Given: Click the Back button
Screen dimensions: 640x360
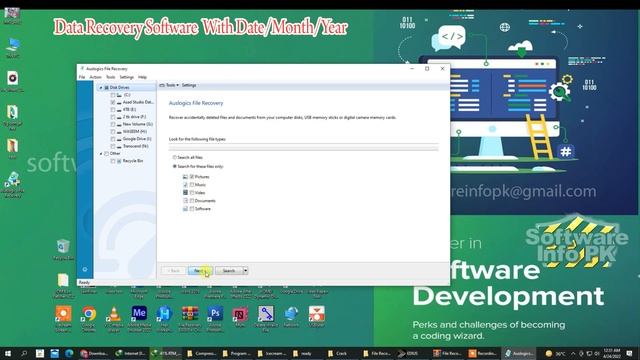Looking at the screenshot, I should coord(173,271).
